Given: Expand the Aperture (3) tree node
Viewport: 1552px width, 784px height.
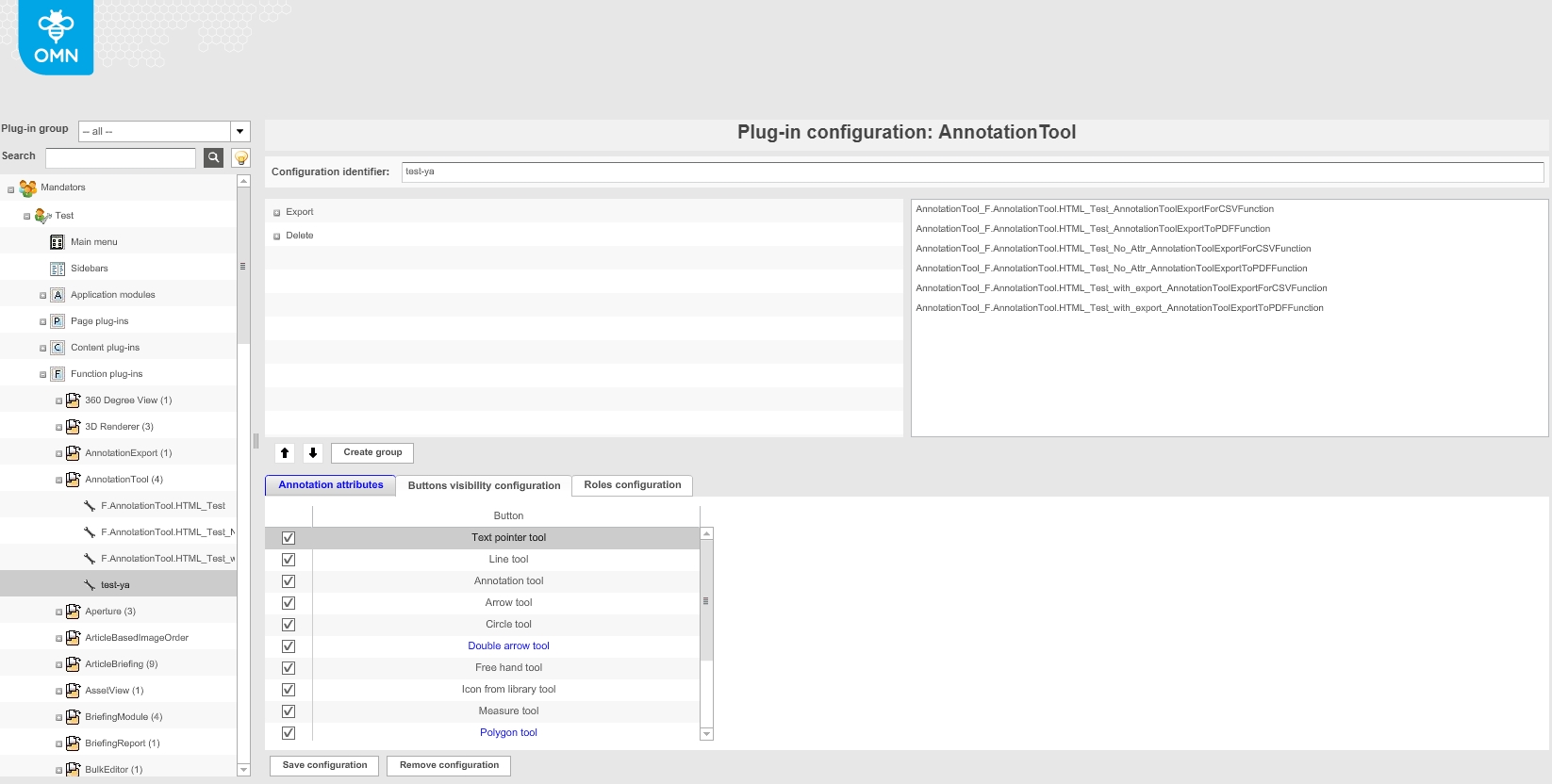Looking at the screenshot, I should tap(58, 612).
